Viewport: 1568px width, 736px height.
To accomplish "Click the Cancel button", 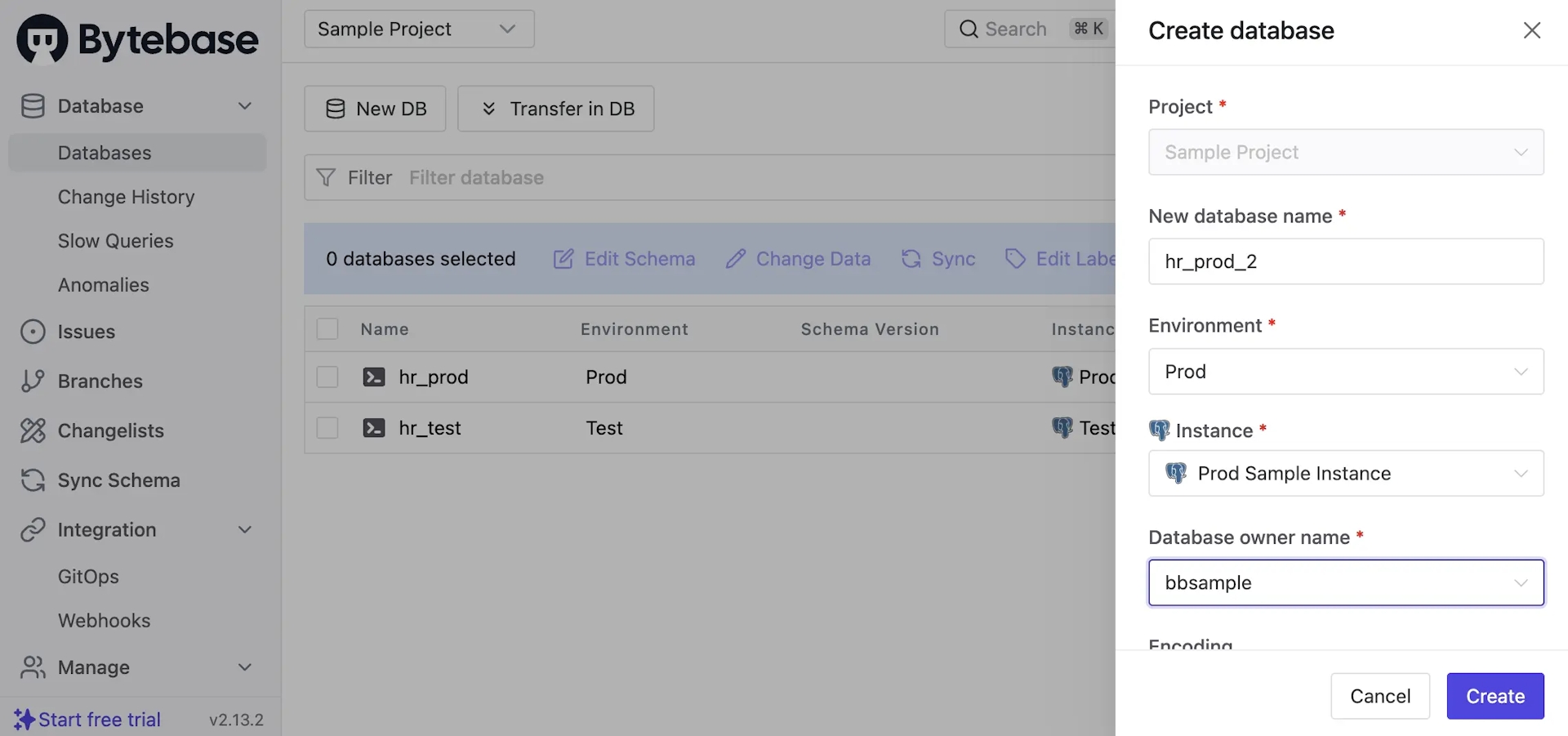I will [x=1380, y=696].
